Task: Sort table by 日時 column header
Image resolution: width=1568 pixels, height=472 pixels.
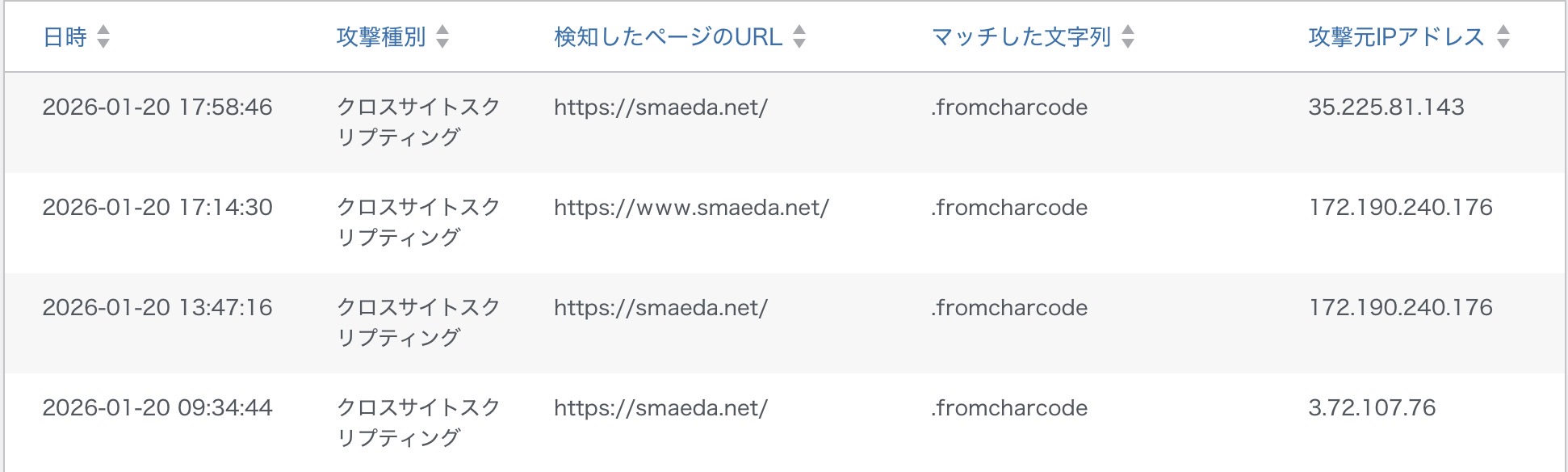Action: coord(65,37)
